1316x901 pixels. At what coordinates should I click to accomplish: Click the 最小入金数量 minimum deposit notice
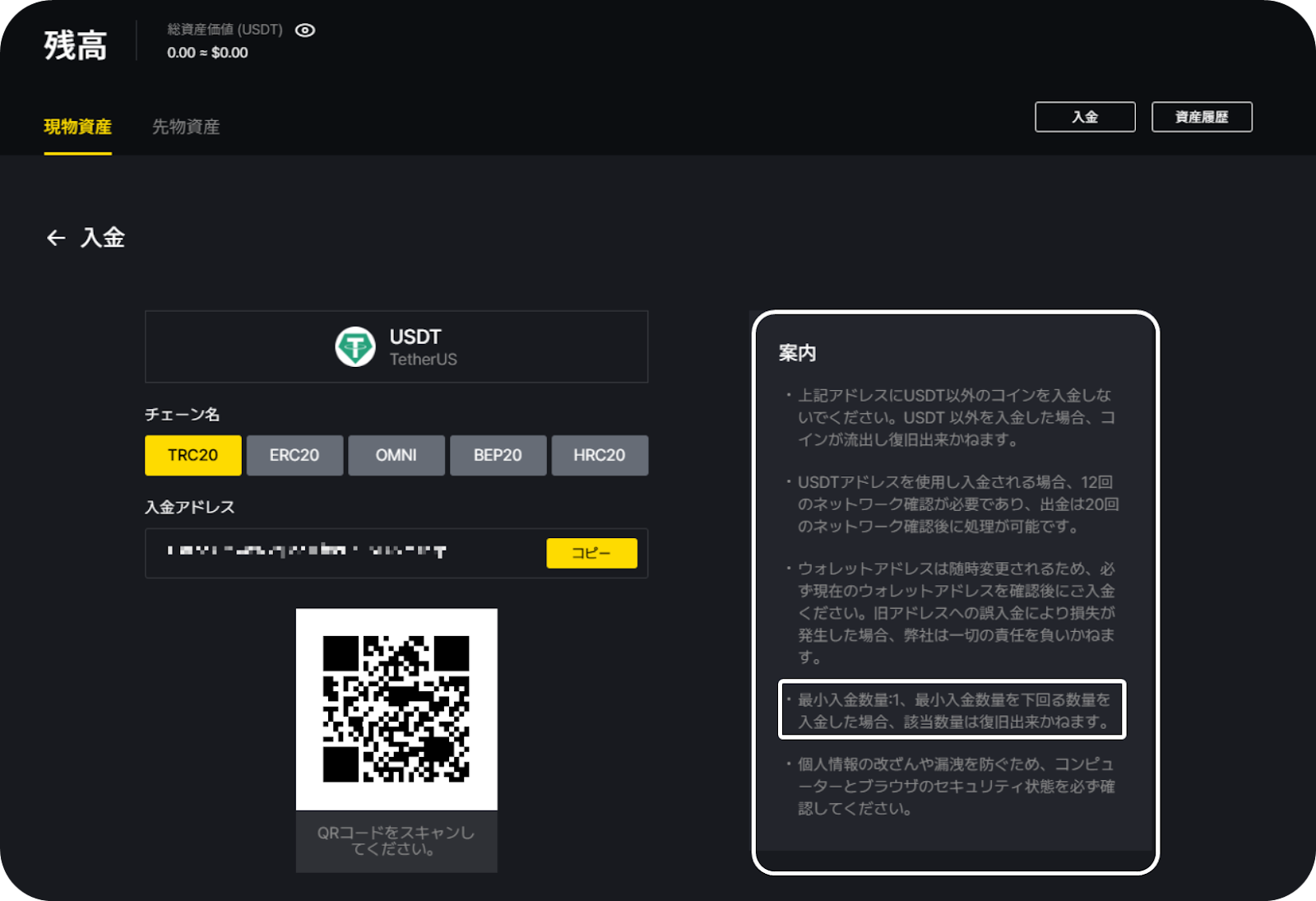952,710
